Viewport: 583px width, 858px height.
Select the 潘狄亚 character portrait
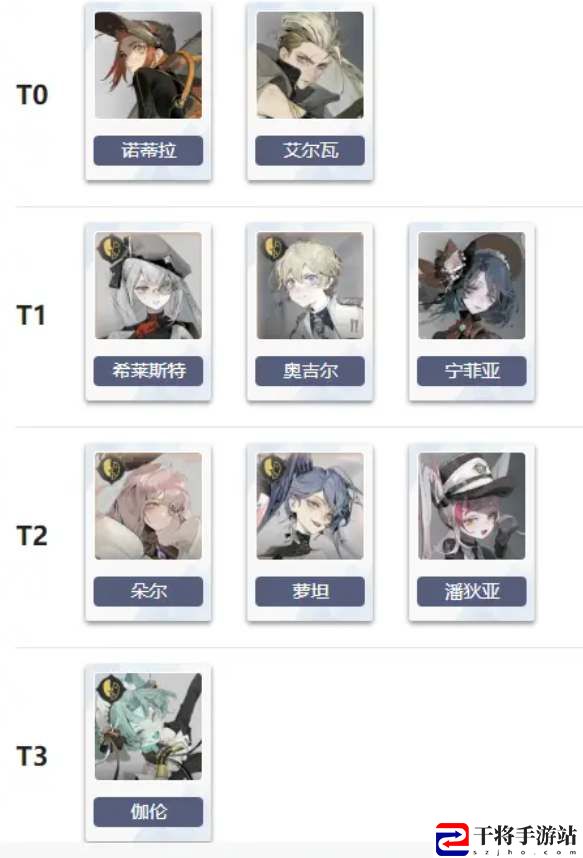(x=471, y=506)
